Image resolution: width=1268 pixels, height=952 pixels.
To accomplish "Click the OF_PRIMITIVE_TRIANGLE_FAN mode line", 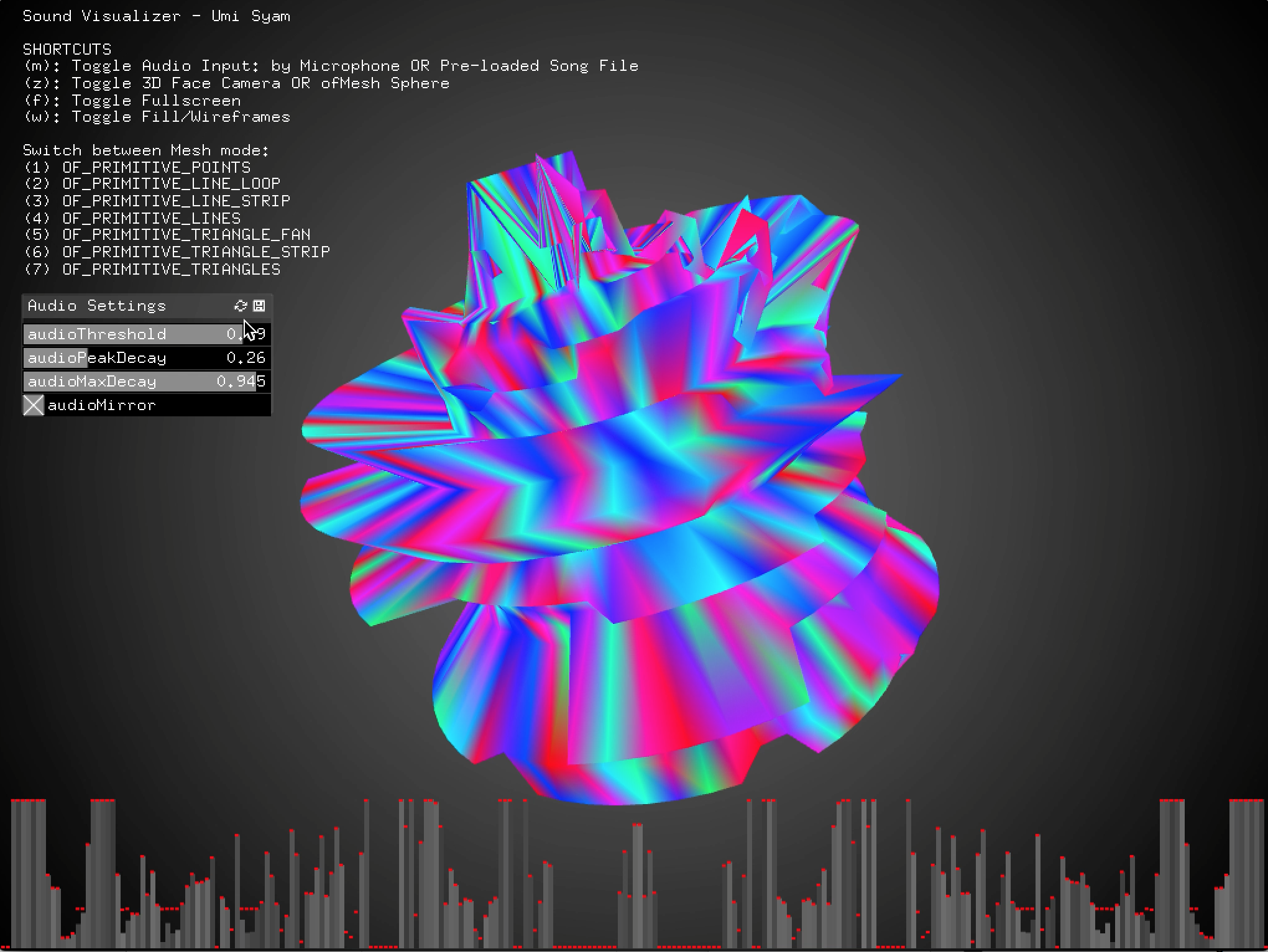I will 167,234.
